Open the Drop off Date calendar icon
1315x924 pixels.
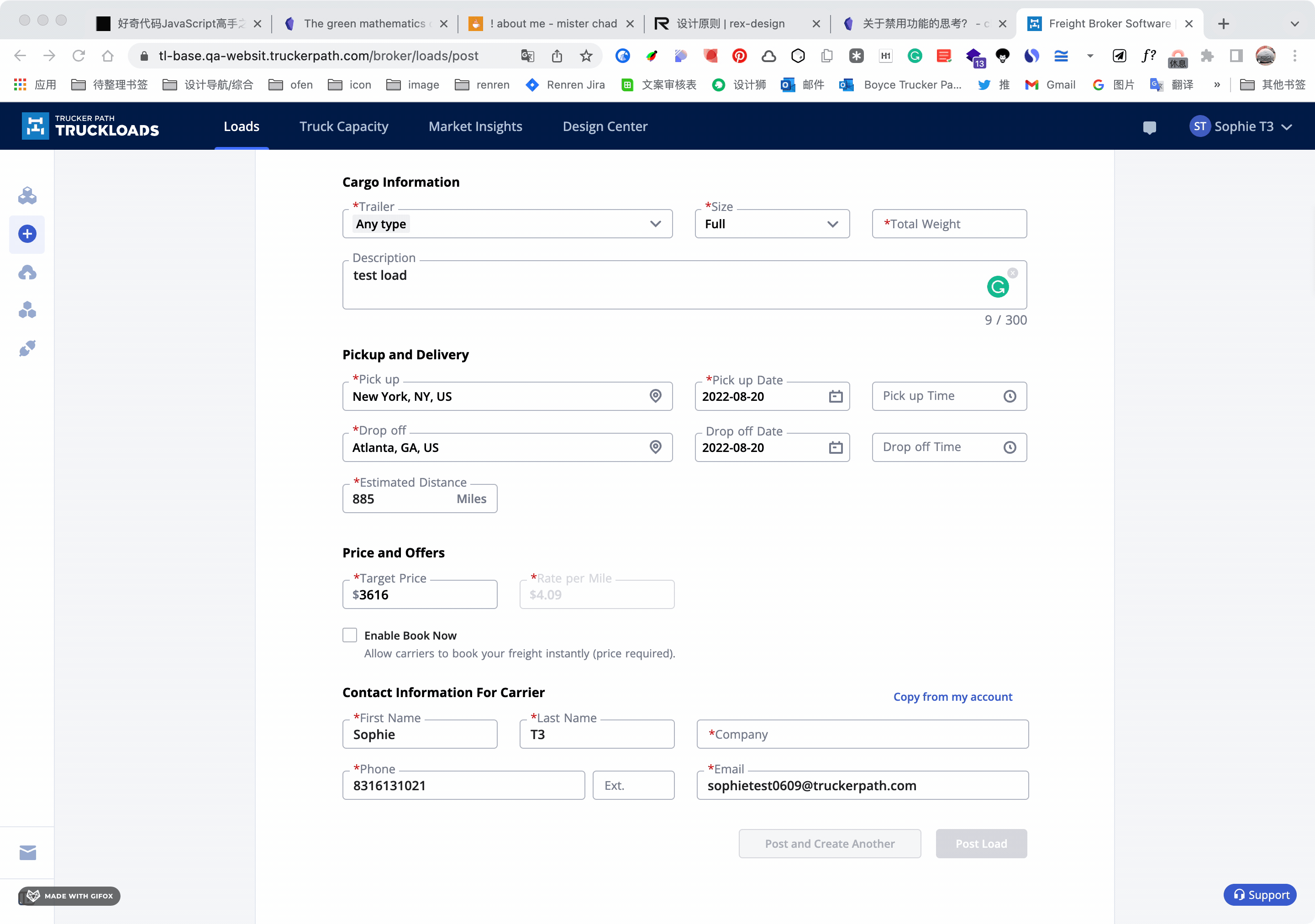pyautogui.click(x=835, y=447)
